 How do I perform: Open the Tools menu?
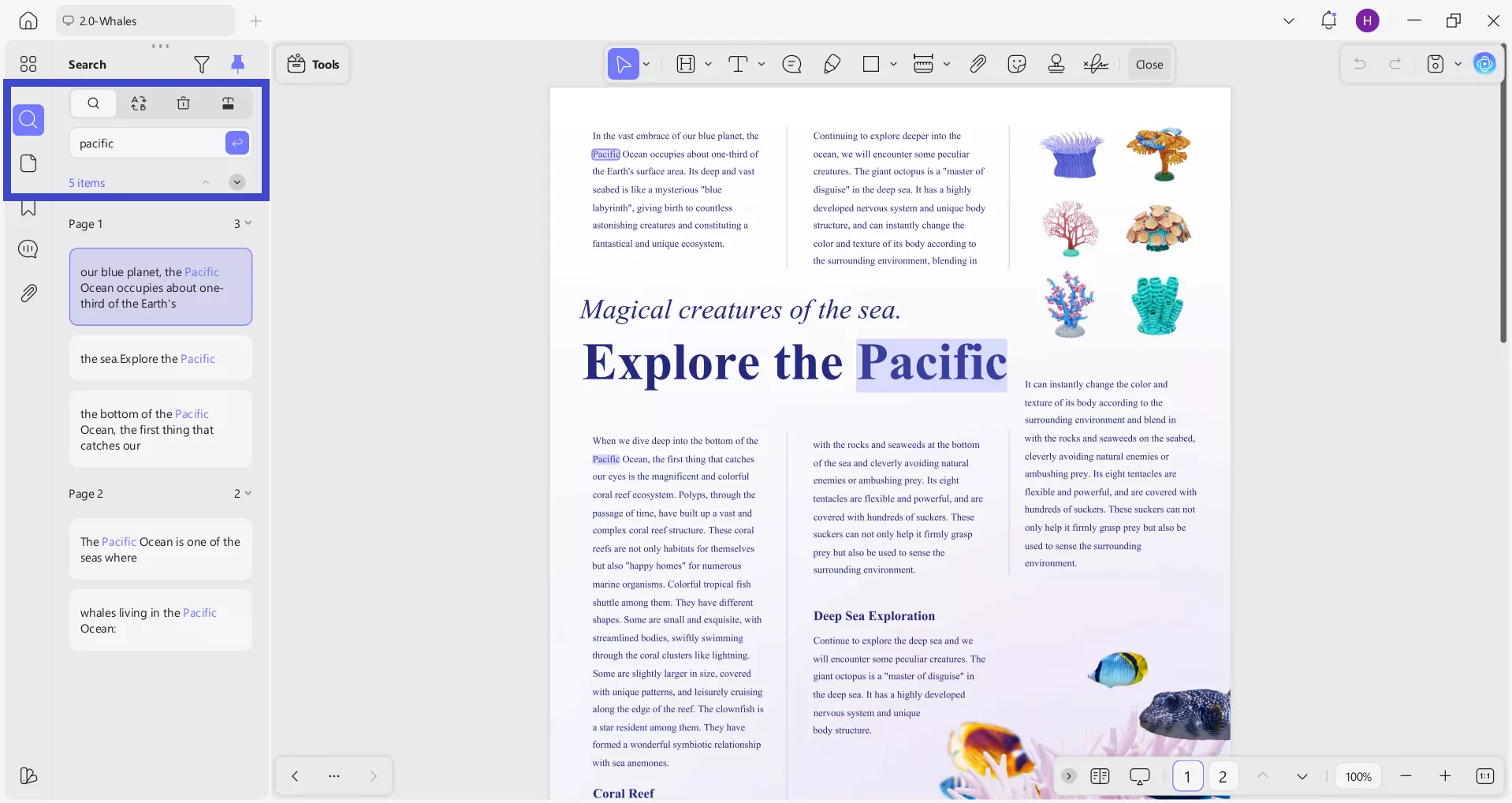click(x=313, y=65)
